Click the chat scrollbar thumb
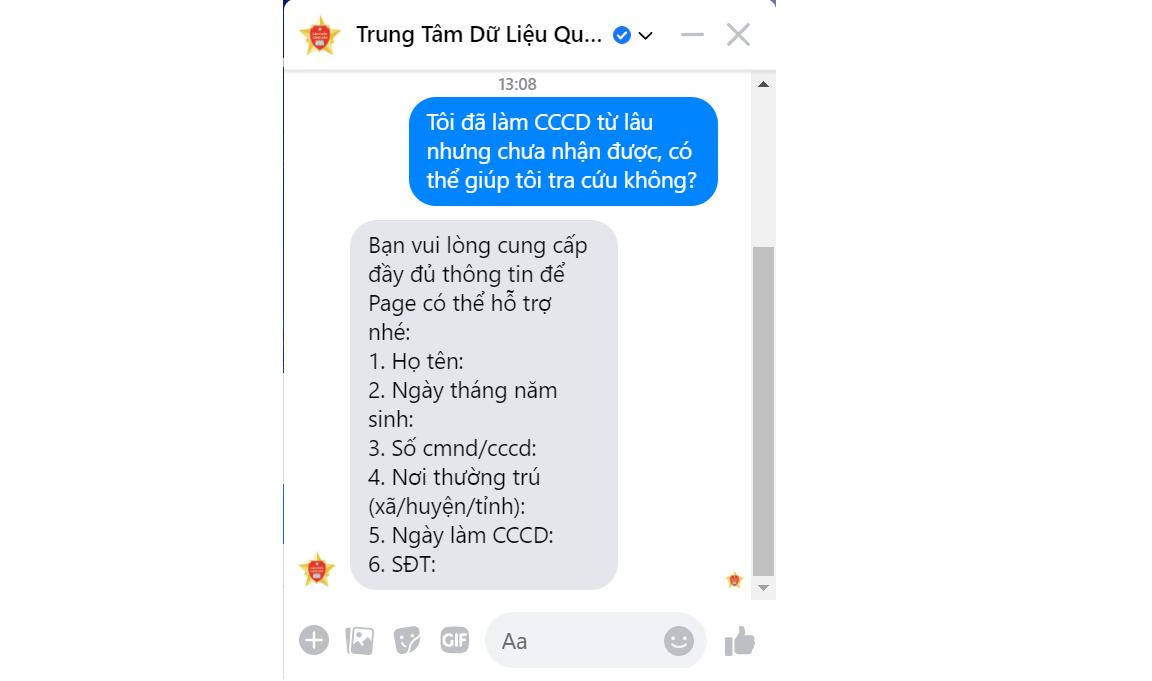This screenshot has width=1152, height=681. tap(763, 411)
